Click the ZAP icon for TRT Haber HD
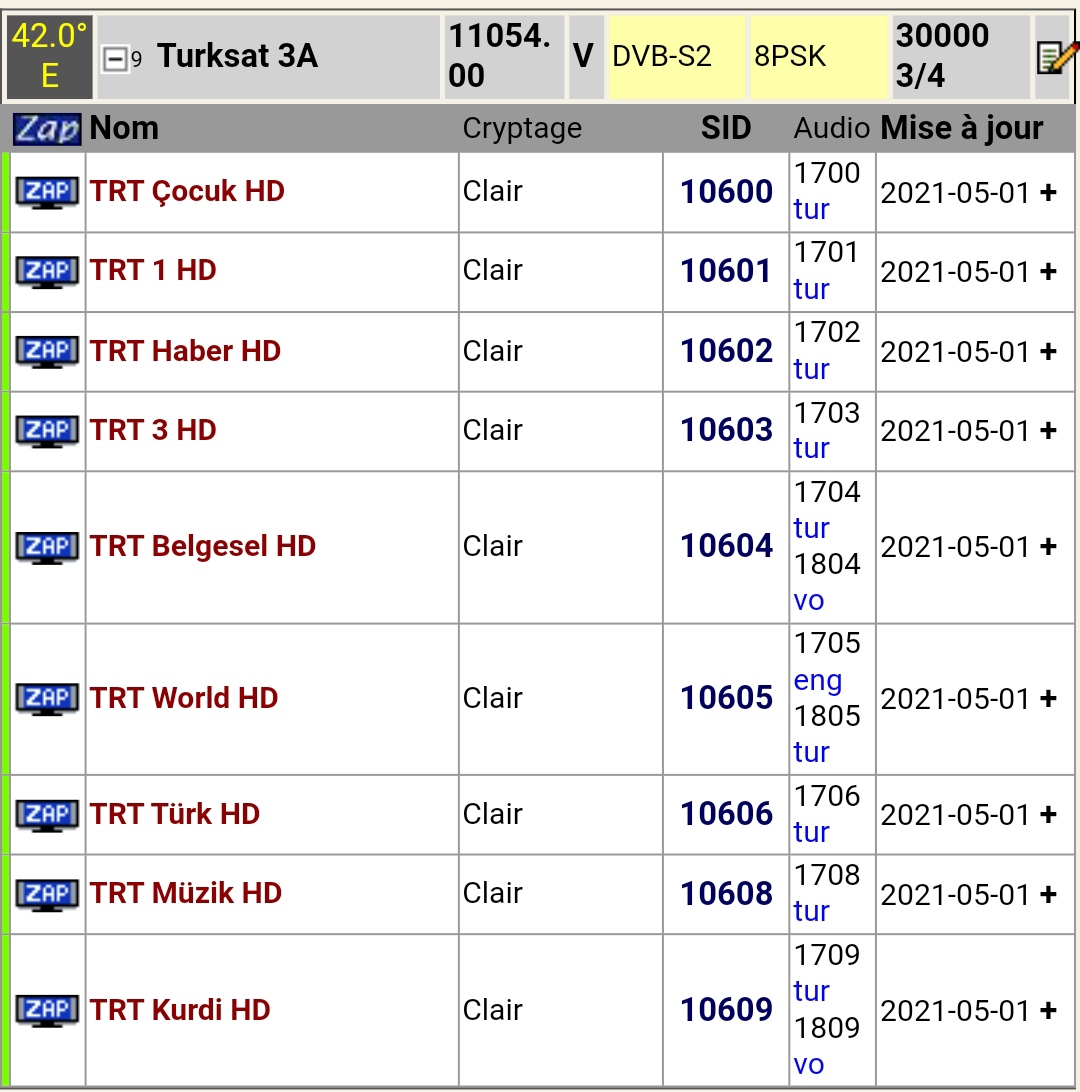This screenshot has height=1092, width=1080. 47,352
